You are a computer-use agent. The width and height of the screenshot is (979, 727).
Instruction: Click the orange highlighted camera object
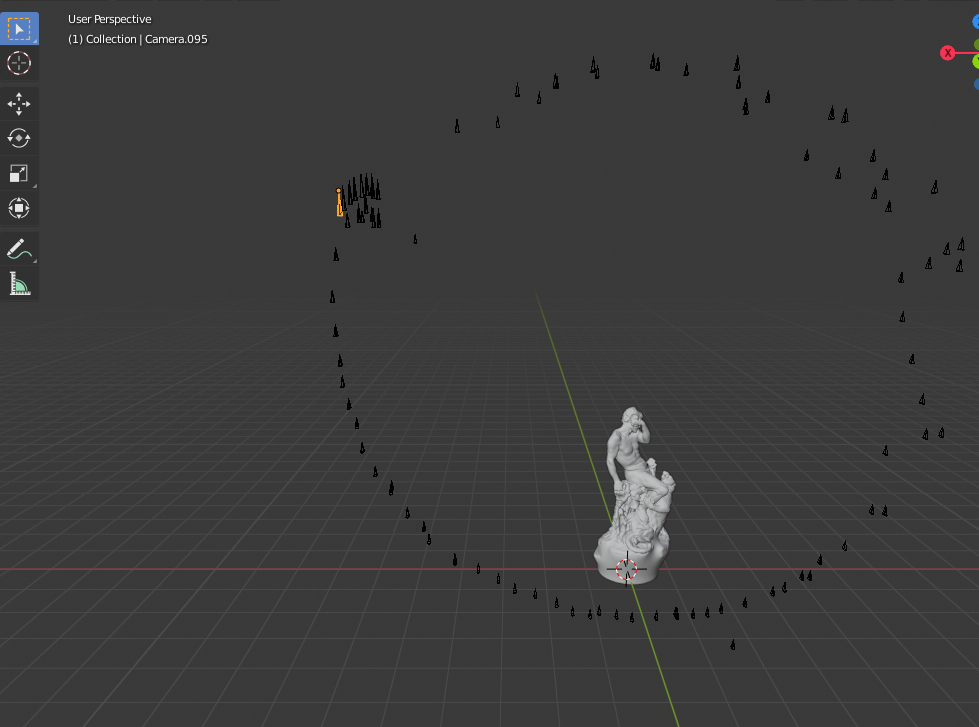[x=340, y=200]
